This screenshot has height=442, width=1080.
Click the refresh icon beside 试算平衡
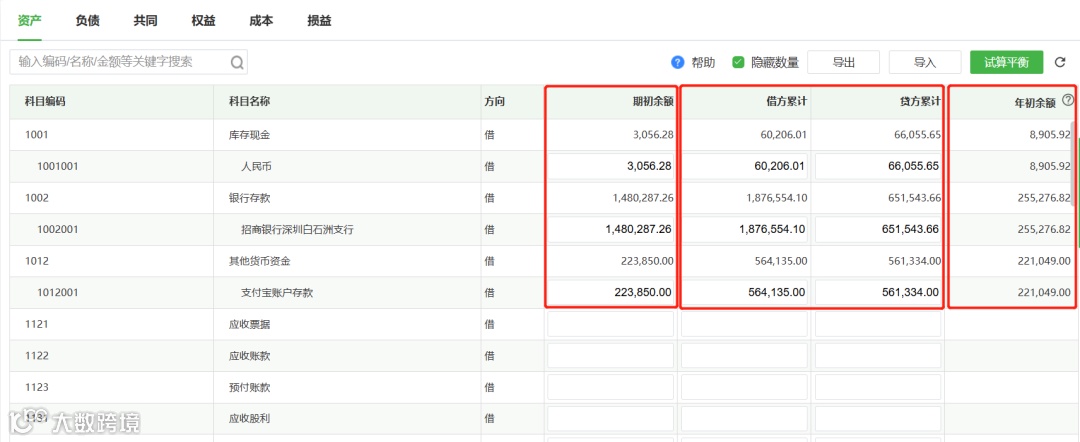click(1059, 63)
